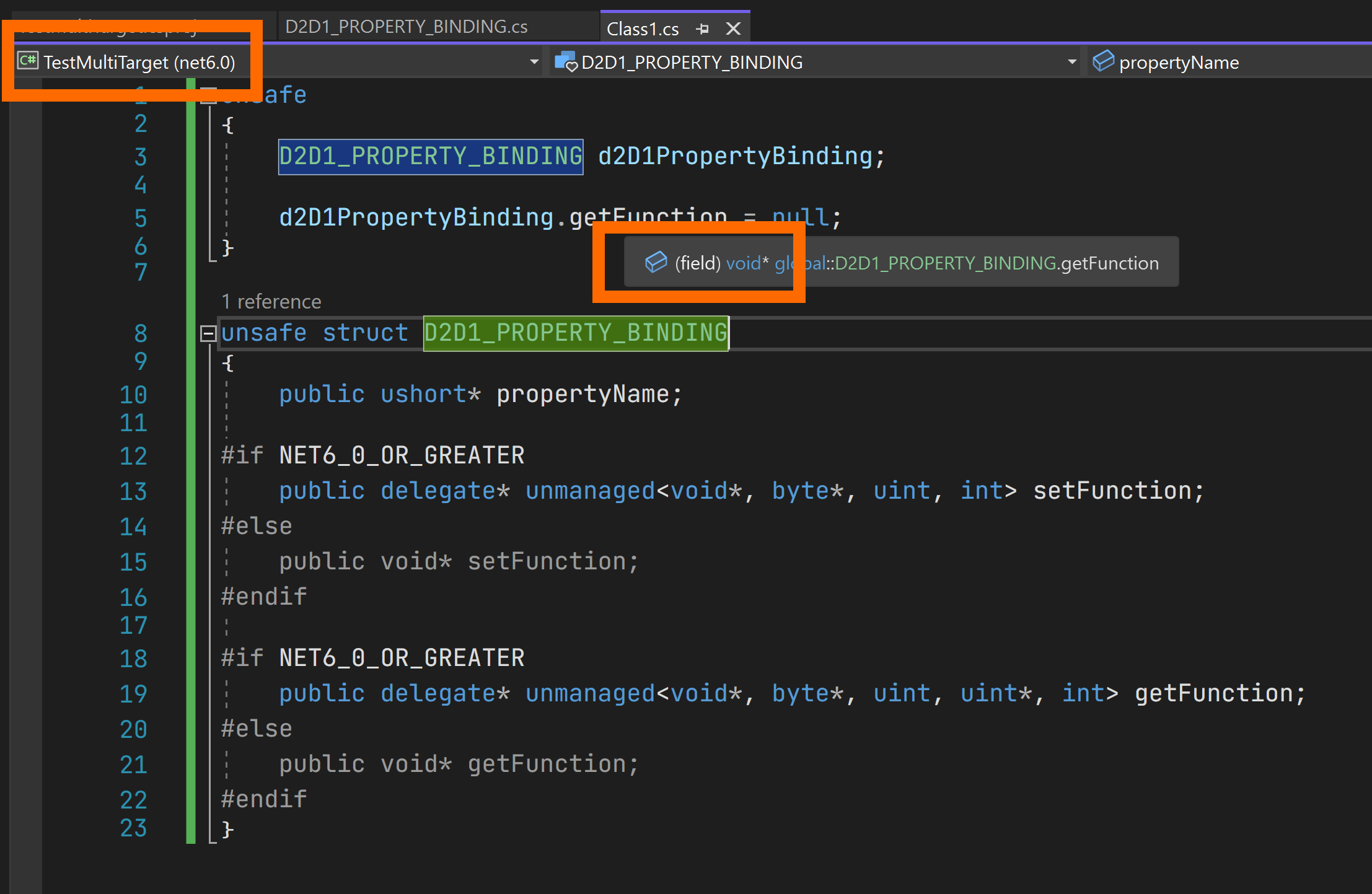
Task: Click the D2D1_PROPERTY_BINDING struct name on line 8
Action: (x=576, y=333)
